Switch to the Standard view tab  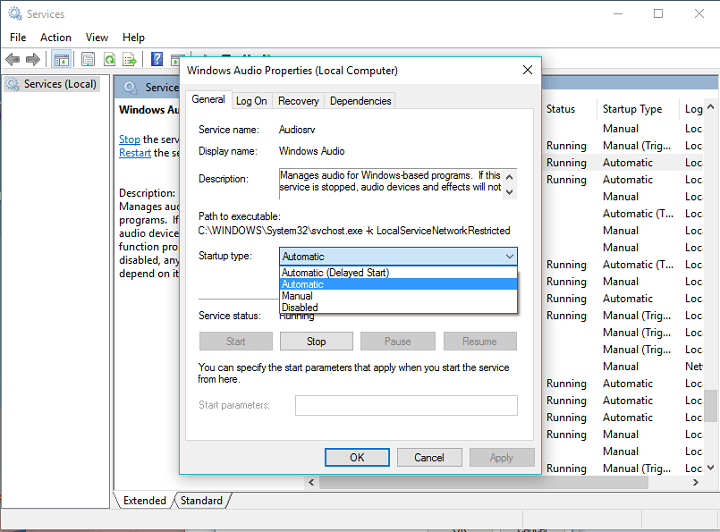tap(201, 500)
